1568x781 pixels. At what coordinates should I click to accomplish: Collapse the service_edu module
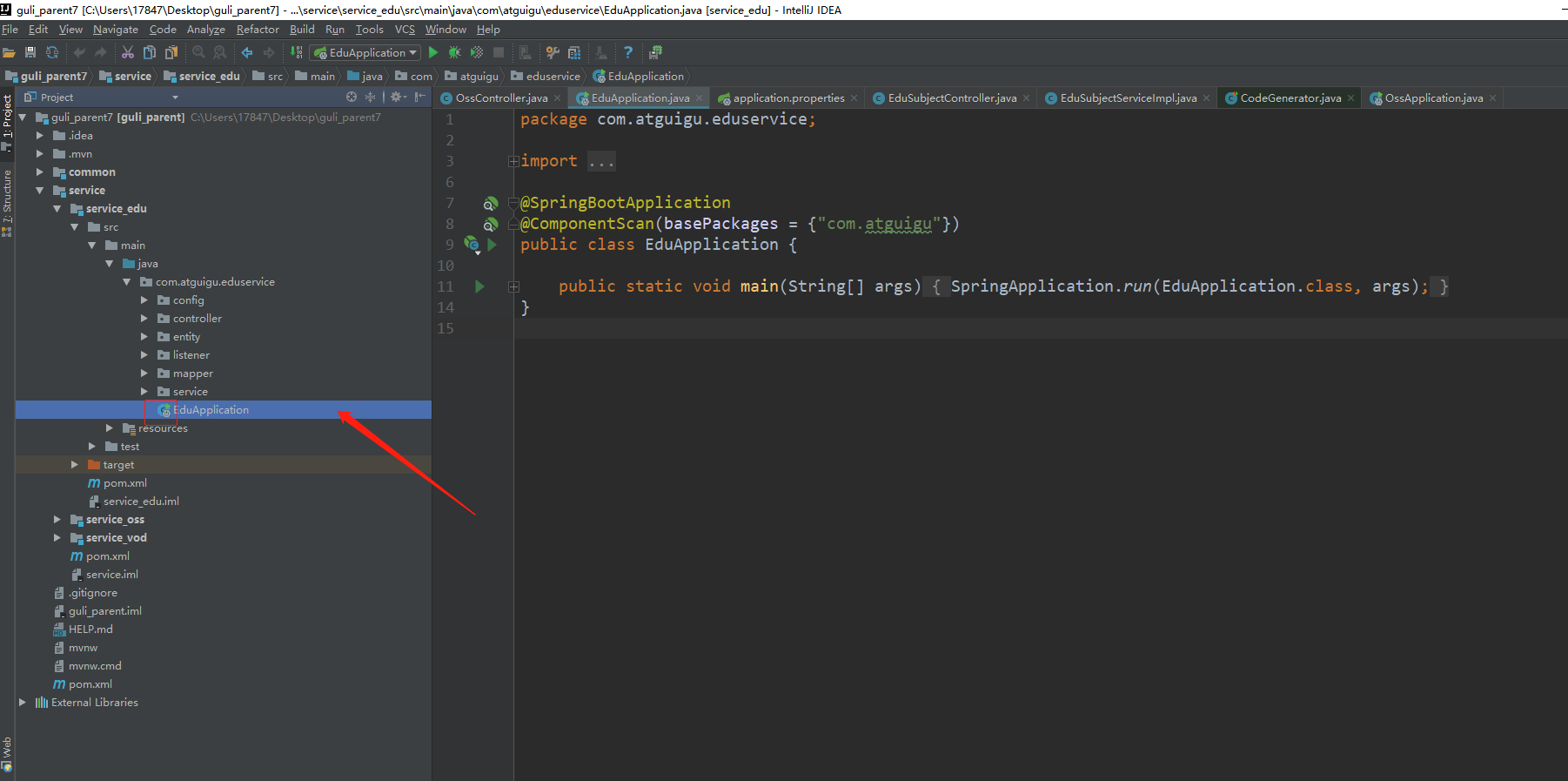57,208
